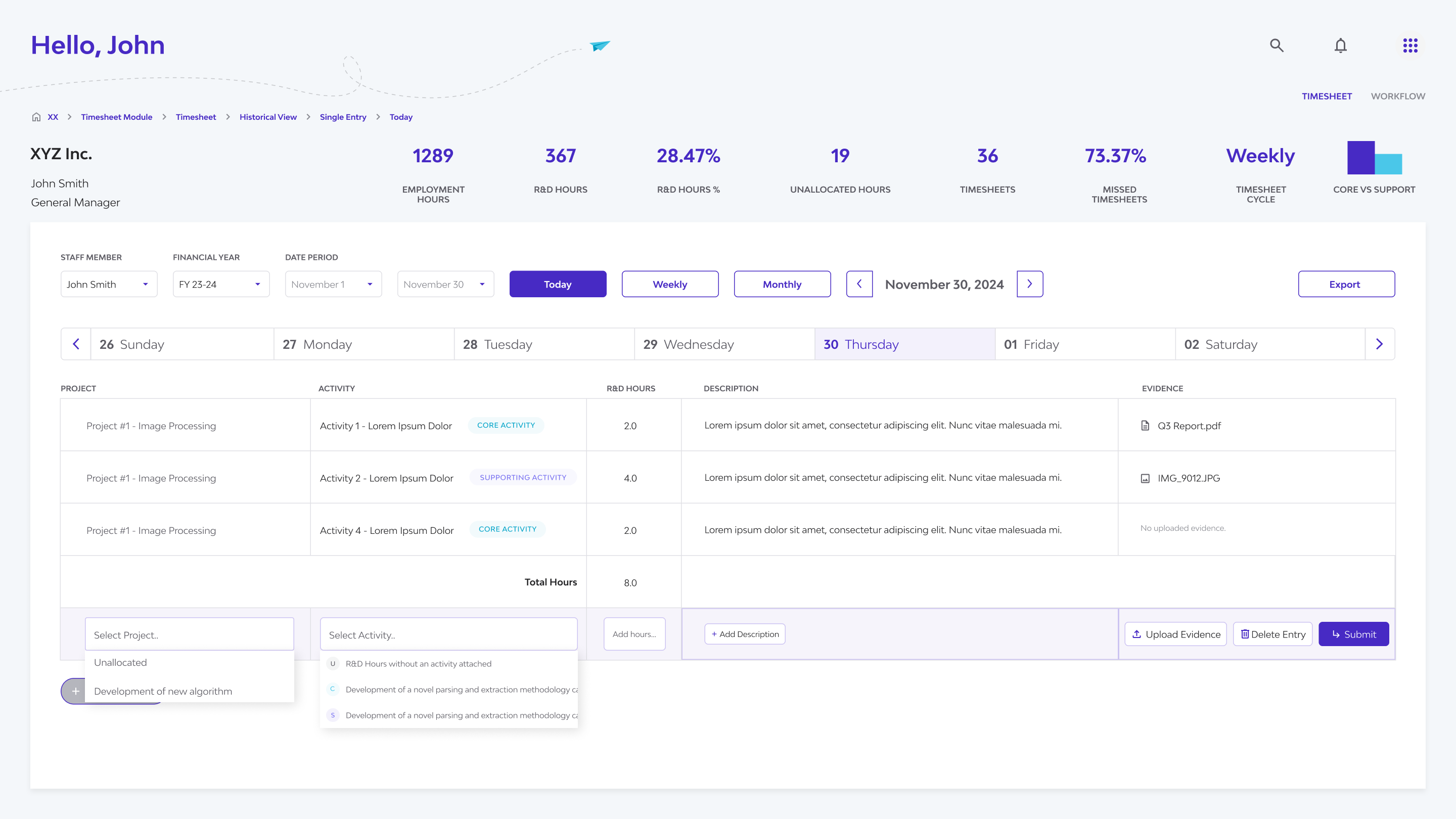Viewport: 1456px width, 819px height.
Task: Select 01 Friday day tab
Action: pos(1085,344)
